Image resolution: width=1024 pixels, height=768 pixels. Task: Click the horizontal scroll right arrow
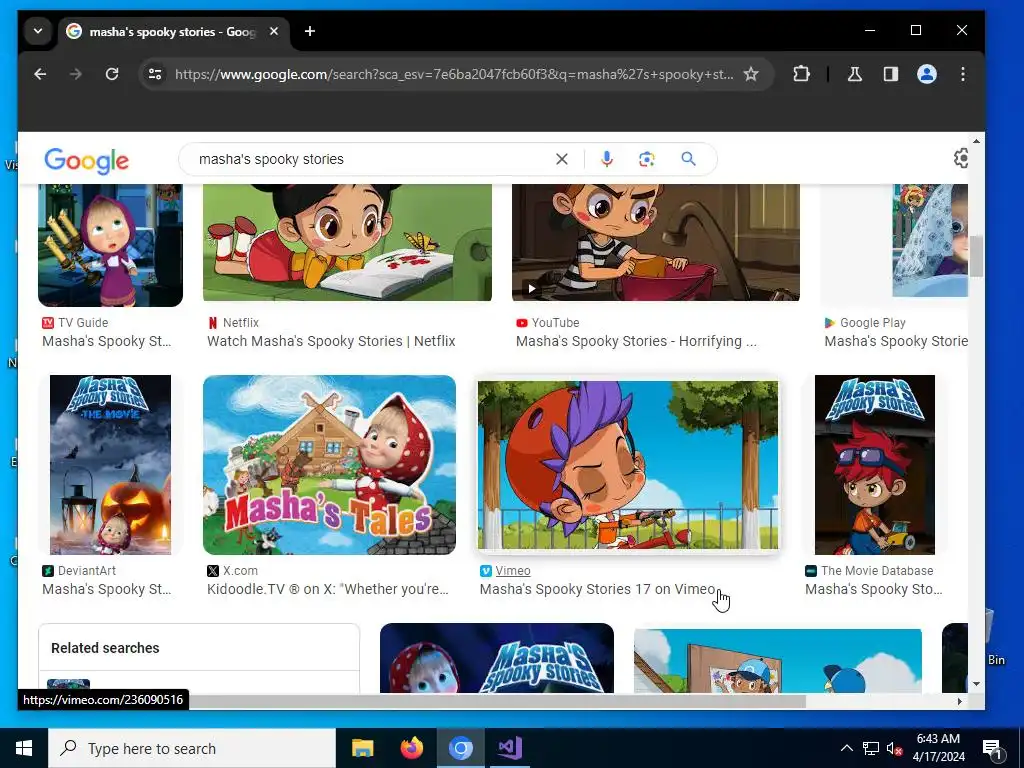tap(959, 701)
